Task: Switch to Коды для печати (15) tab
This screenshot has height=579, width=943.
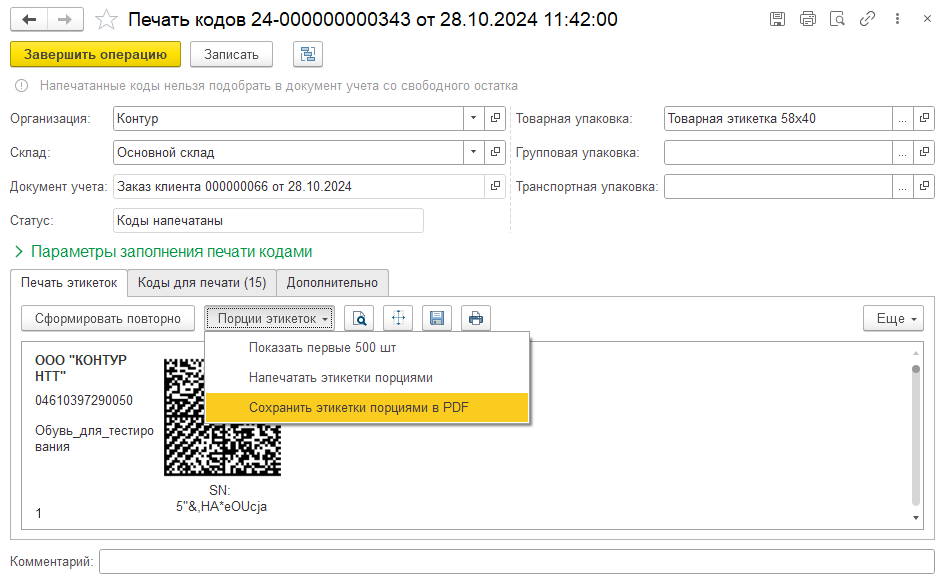Action: (201, 283)
